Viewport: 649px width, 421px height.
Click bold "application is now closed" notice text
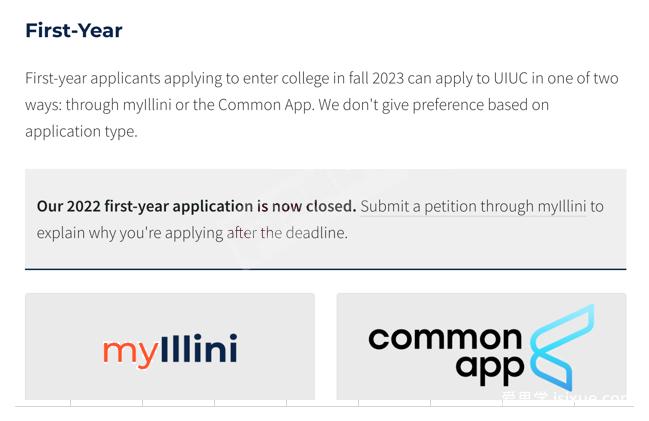coord(264,206)
